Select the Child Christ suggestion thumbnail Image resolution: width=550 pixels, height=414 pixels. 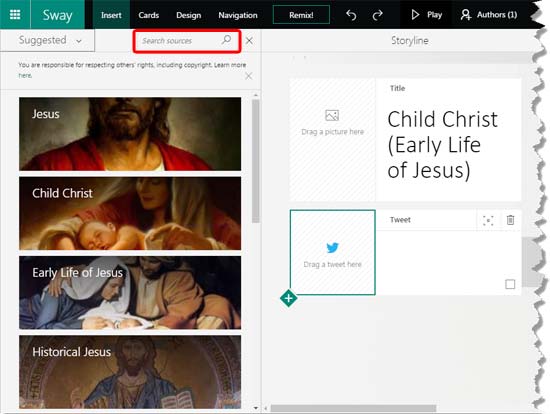[x=130, y=213]
